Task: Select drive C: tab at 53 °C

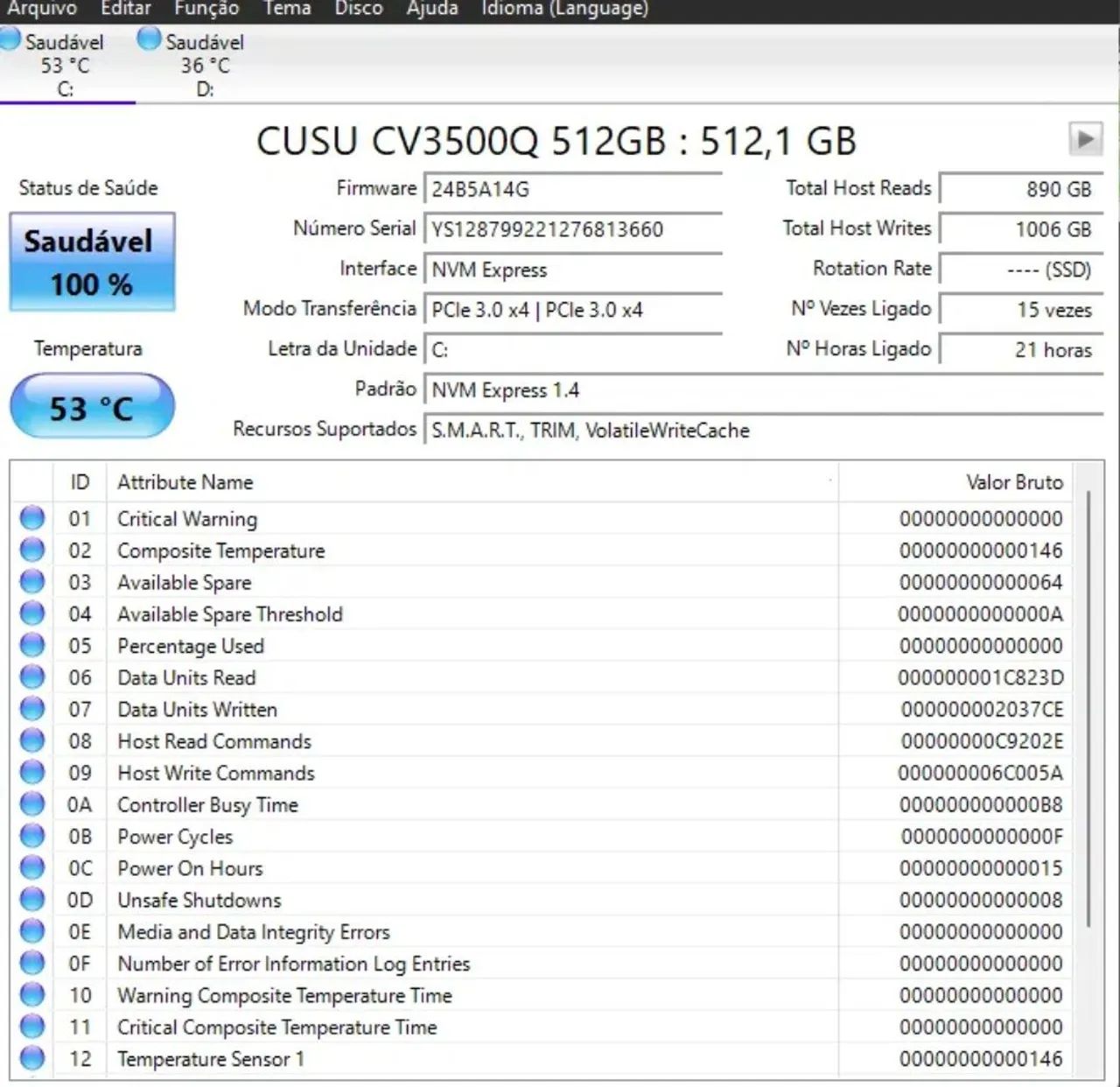Action: 66,64
